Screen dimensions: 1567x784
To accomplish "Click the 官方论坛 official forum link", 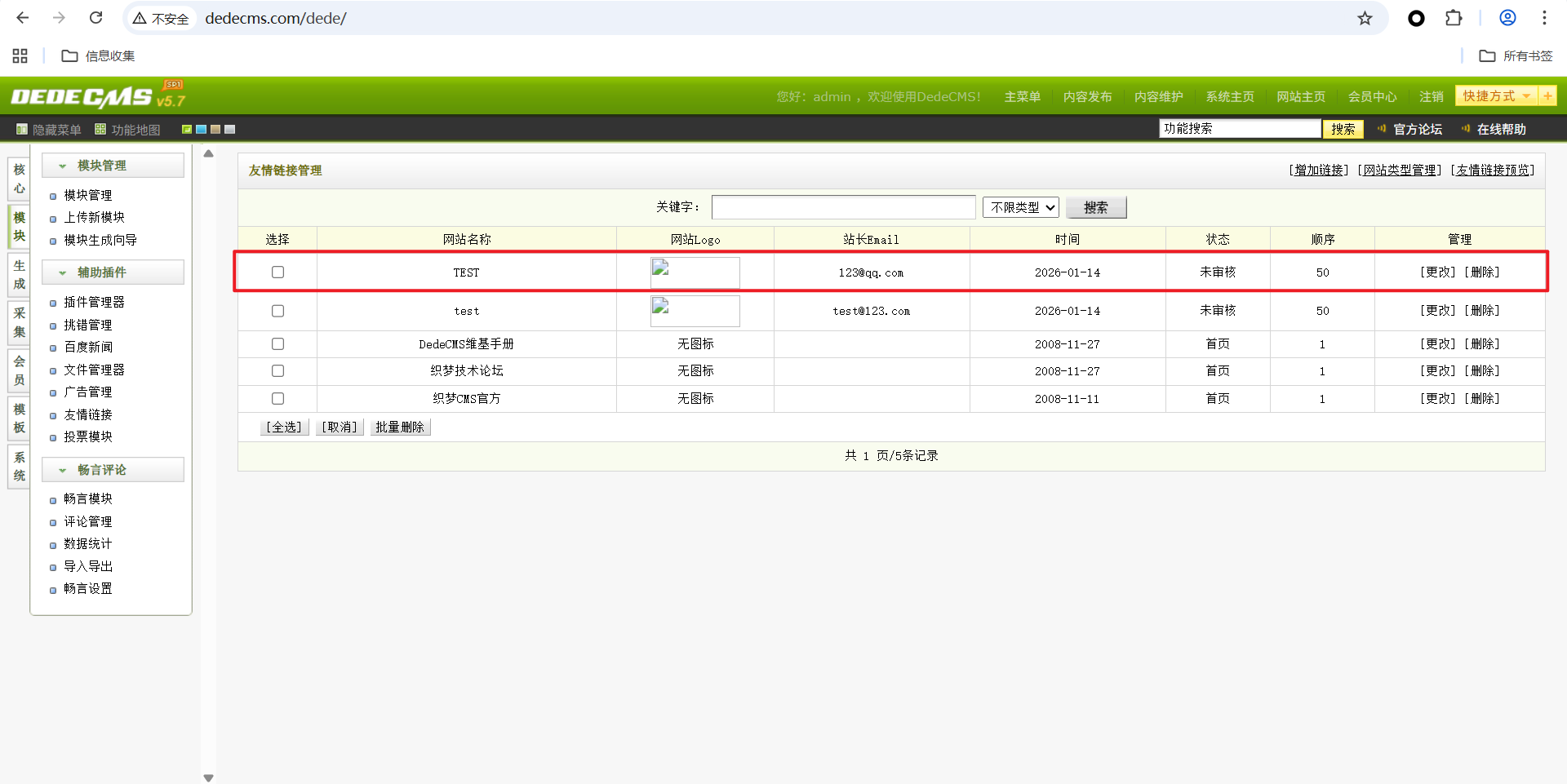I will coord(1418,129).
